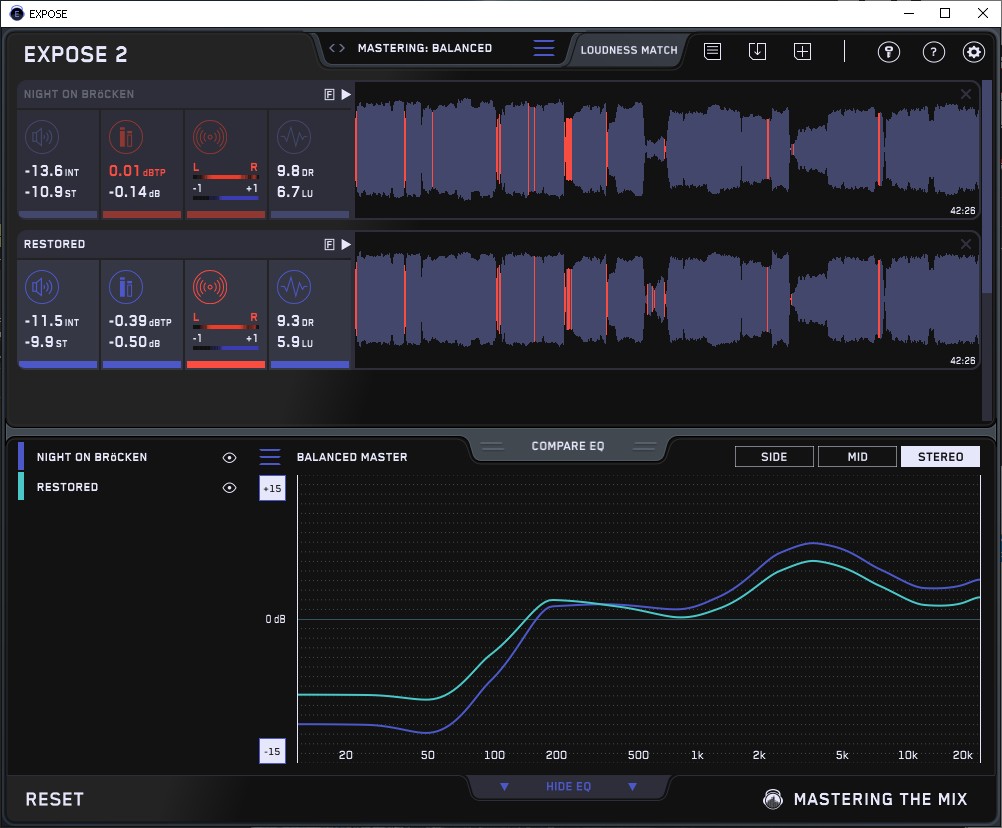Click the Restored waveform display
This screenshot has width=1002, height=828.
(x=667, y=300)
